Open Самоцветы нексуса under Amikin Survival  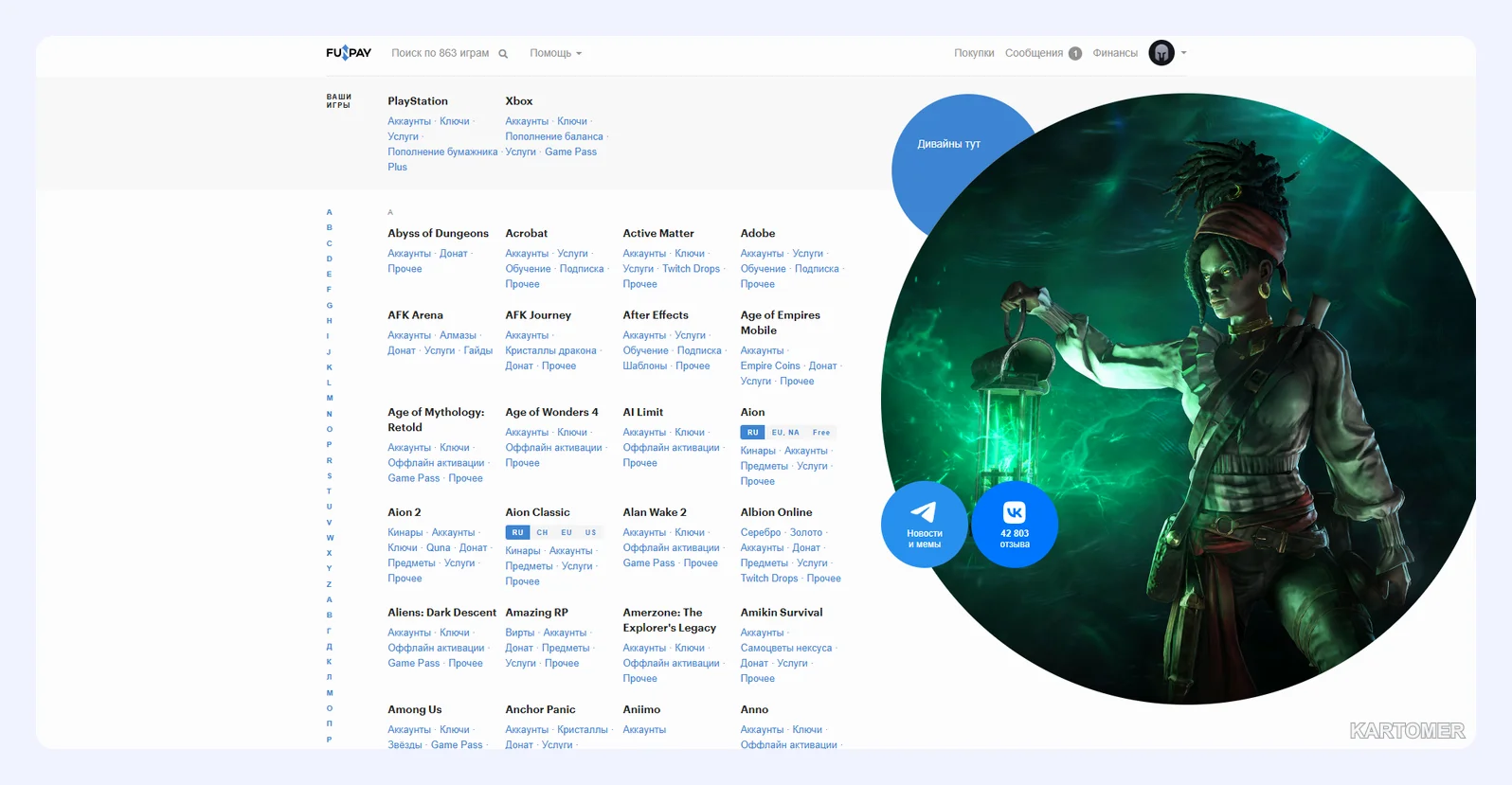tap(786, 648)
